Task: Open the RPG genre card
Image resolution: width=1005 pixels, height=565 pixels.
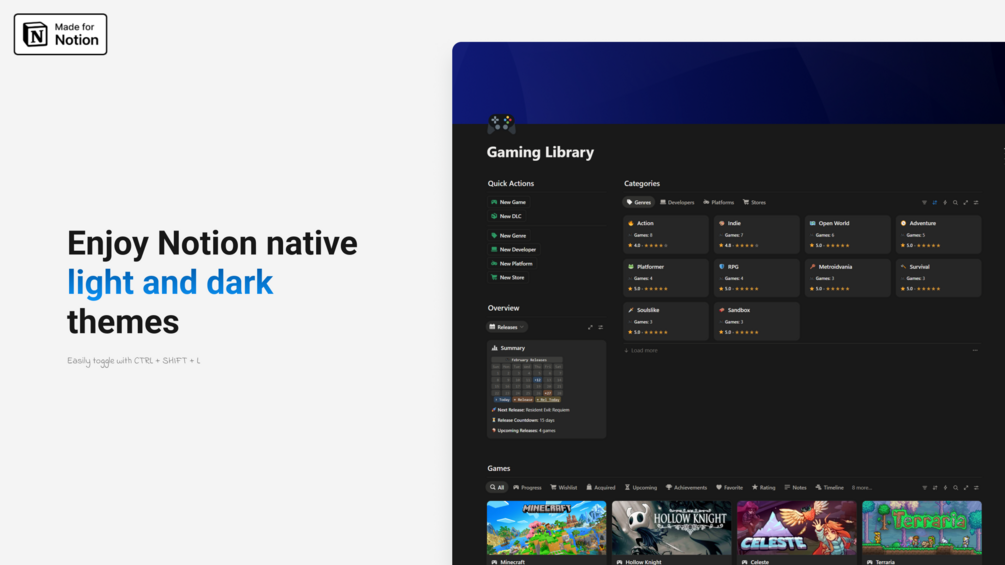Action: pyautogui.click(x=756, y=277)
